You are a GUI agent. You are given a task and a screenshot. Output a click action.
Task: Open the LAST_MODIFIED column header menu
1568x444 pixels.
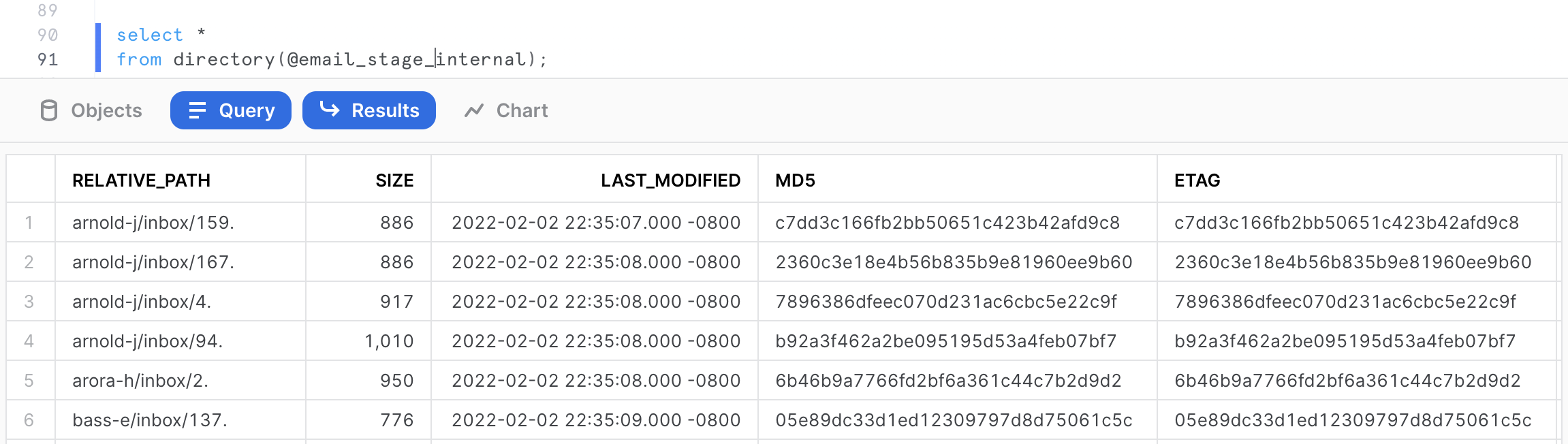point(670,180)
